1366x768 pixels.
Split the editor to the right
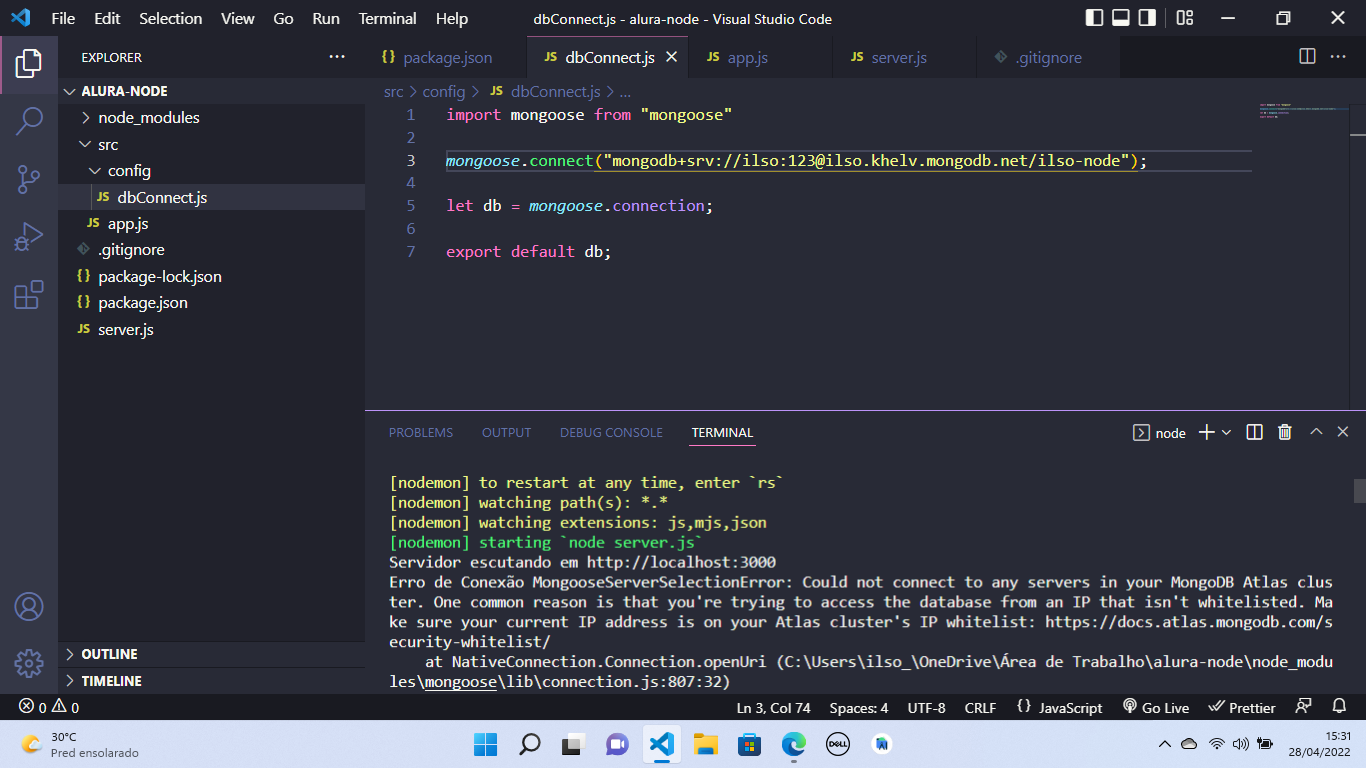tap(1307, 57)
